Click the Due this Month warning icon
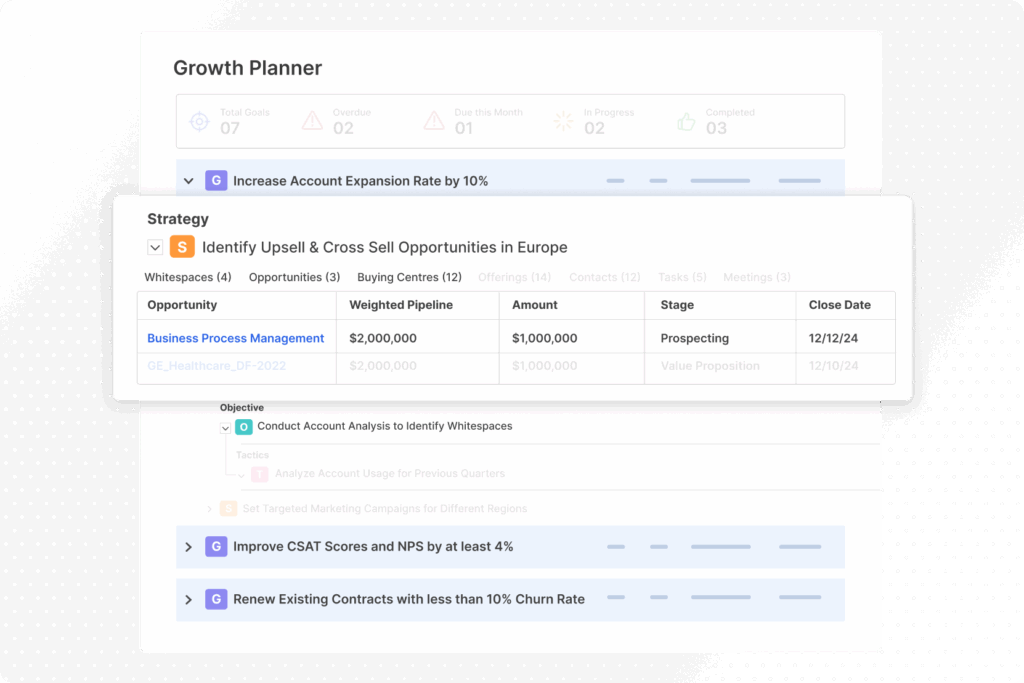Viewport: 1024px width, 683px height. [x=434, y=121]
